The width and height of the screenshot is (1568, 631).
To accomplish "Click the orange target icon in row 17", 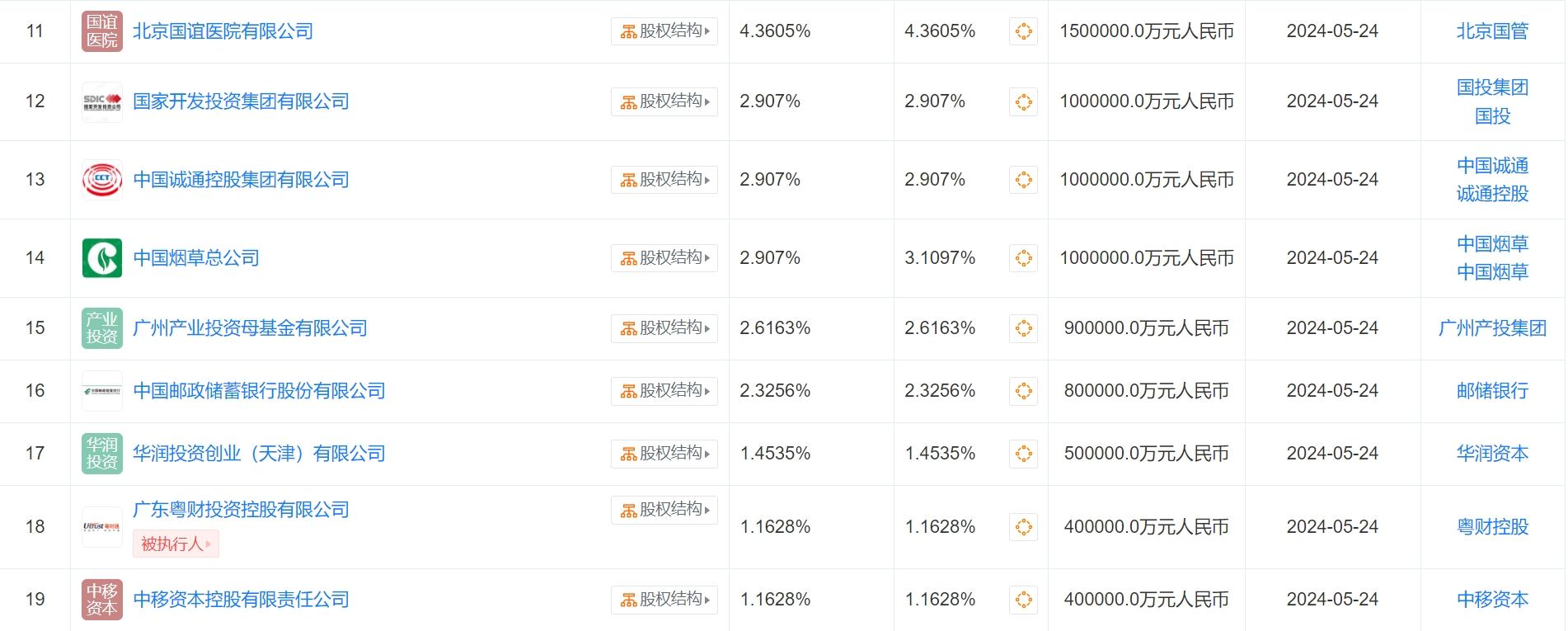I will pyautogui.click(x=1023, y=454).
